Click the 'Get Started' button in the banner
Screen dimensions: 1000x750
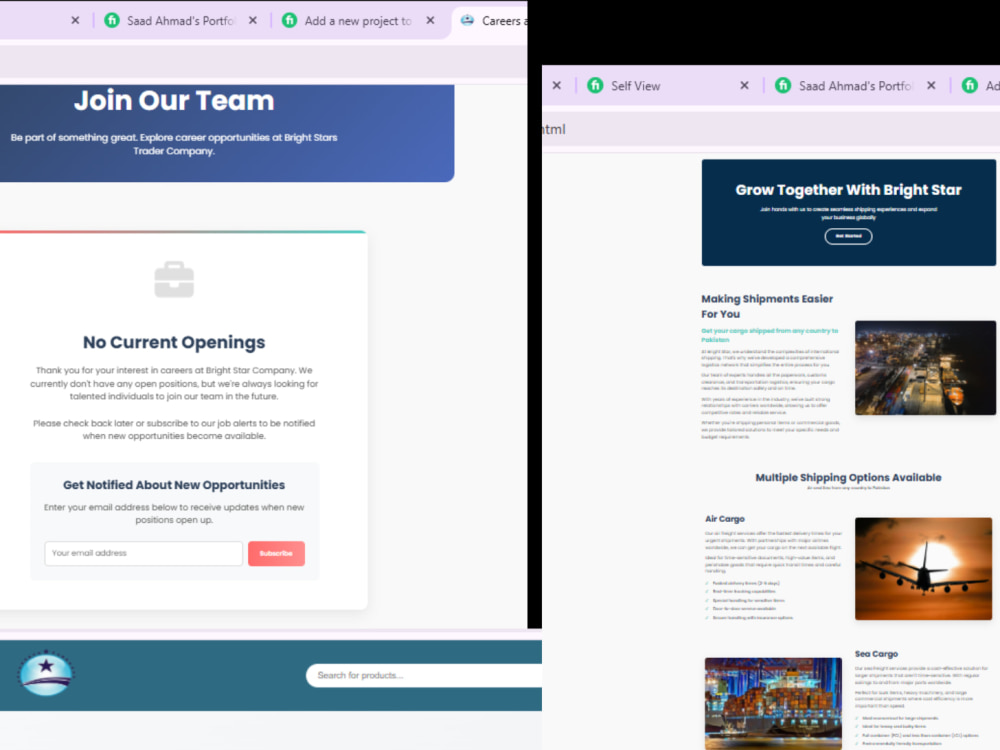pyautogui.click(x=848, y=237)
